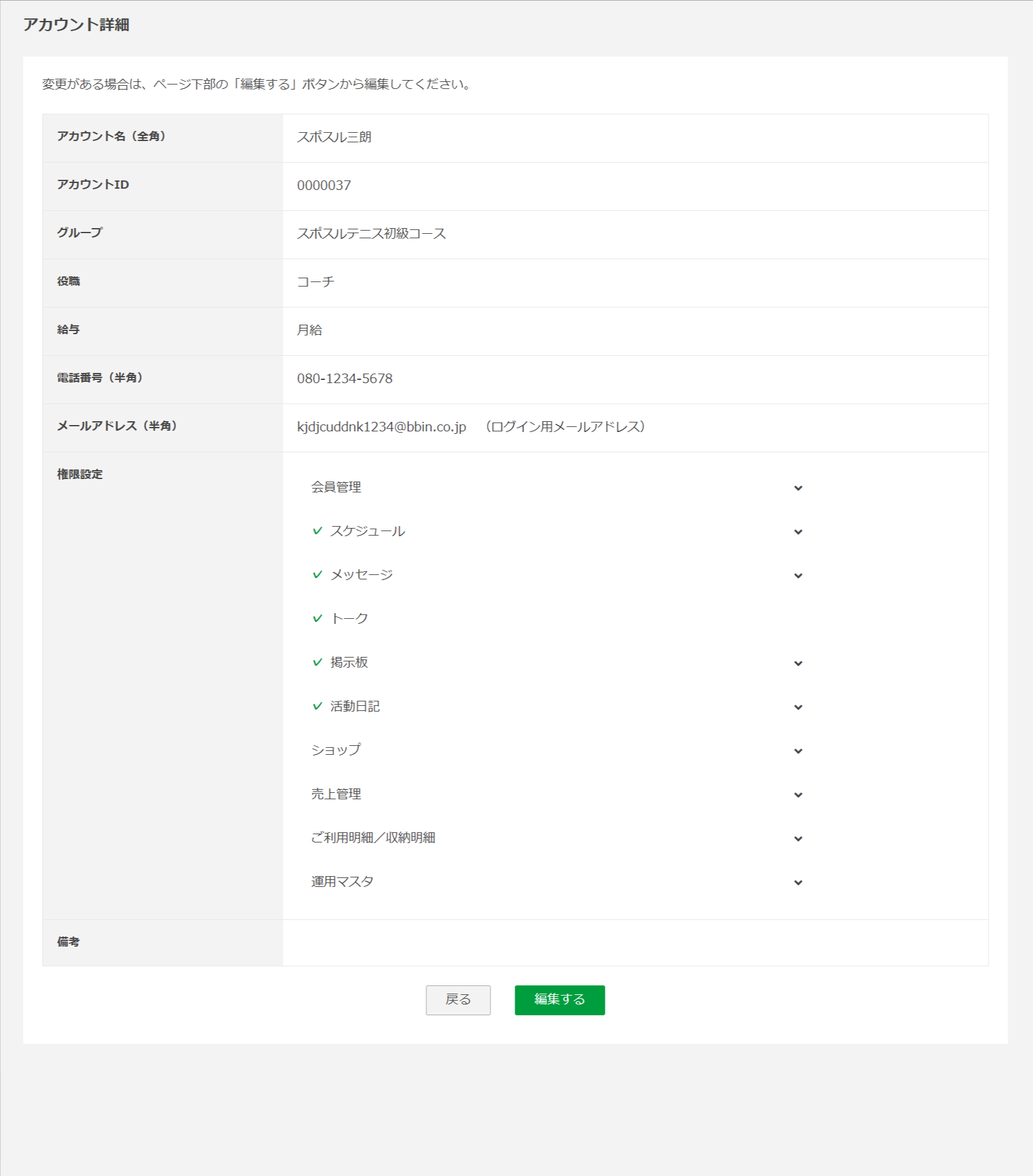This screenshot has height=1176, width=1033.
Task: Click the instruction text about editing
Action: [258, 84]
